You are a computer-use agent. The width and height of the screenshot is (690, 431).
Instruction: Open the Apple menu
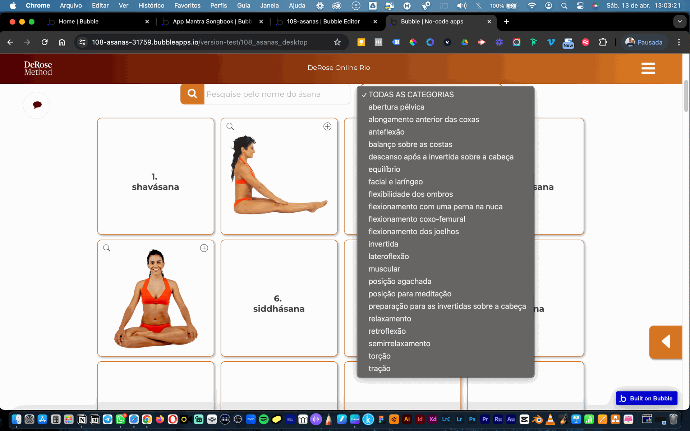13,6
